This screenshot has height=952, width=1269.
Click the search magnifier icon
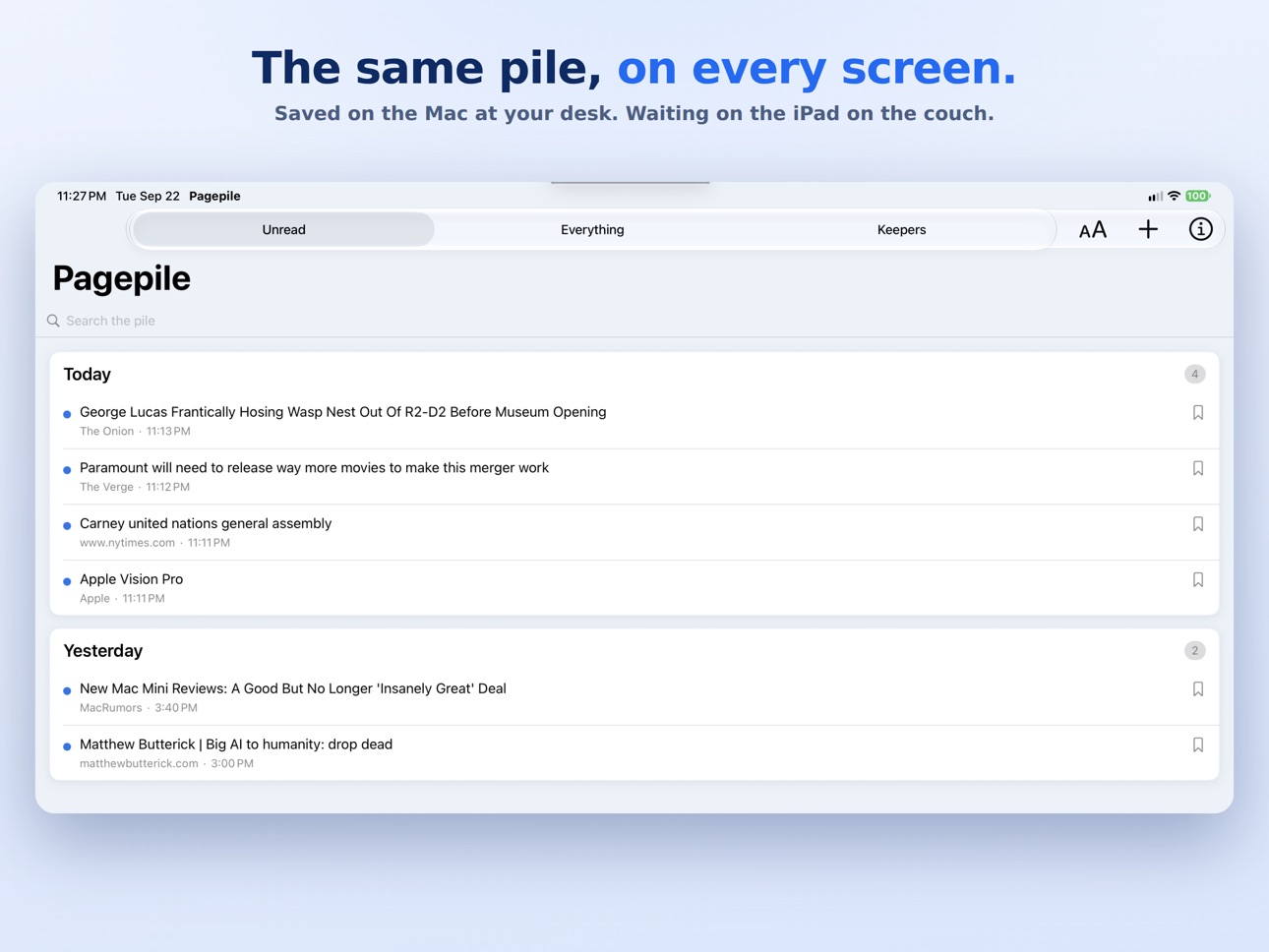coord(53,321)
